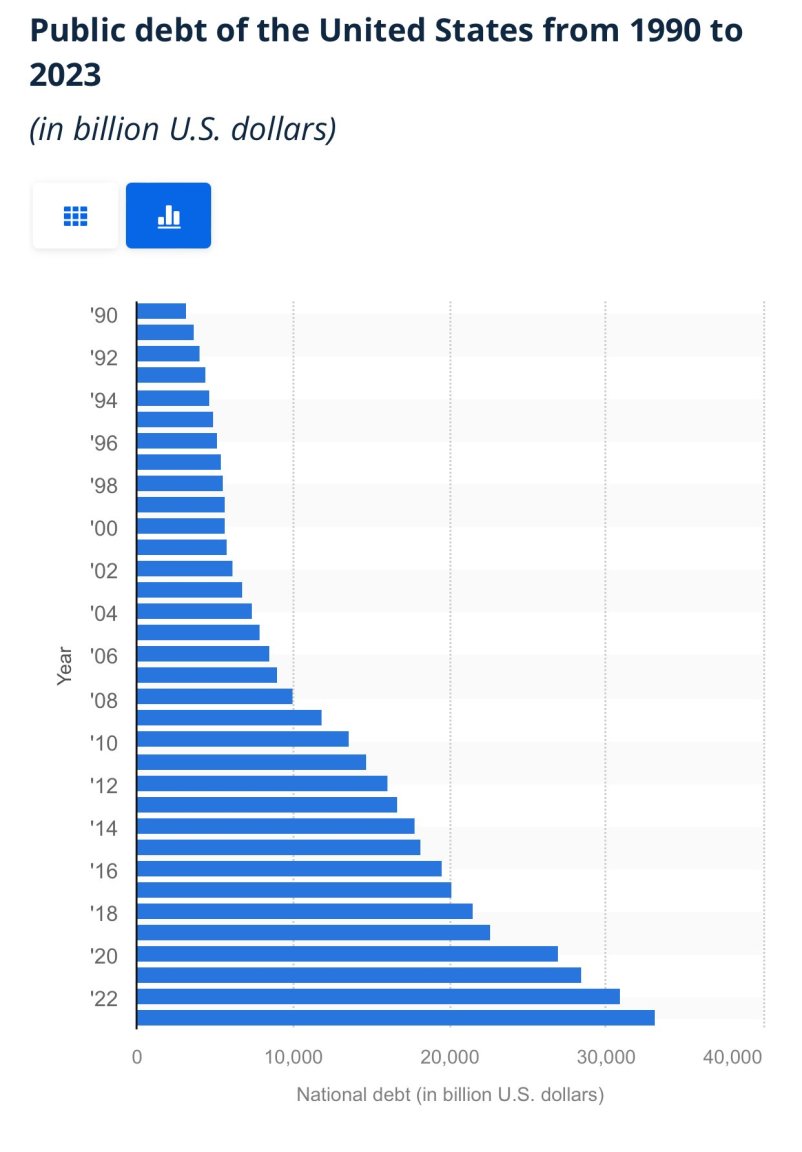Click the '22 year axis label
802x1152 pixels.
click(x=103, y=998)
